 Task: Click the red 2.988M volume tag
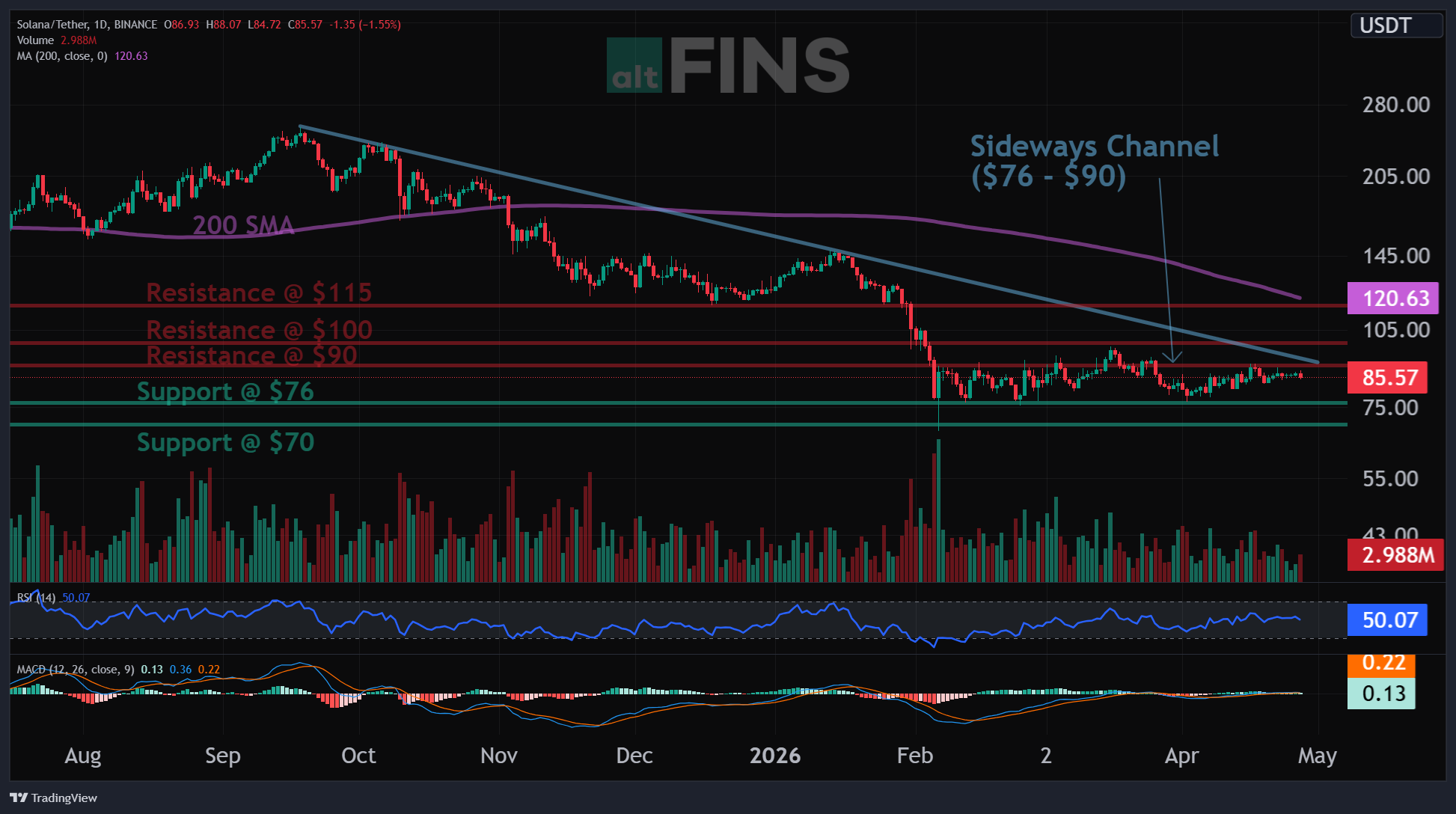[x=1395, y=555]
